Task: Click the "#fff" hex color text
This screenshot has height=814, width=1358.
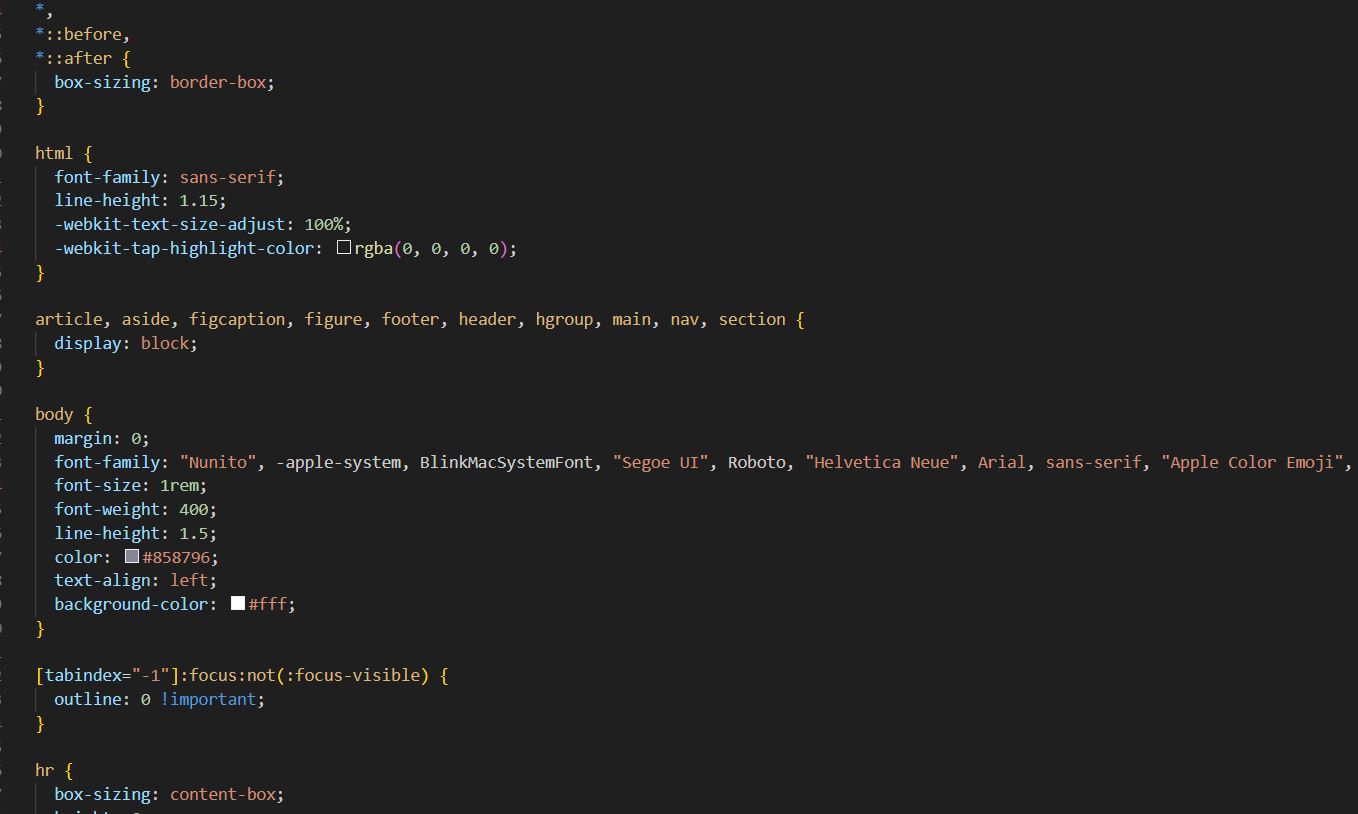Action: 267,604
